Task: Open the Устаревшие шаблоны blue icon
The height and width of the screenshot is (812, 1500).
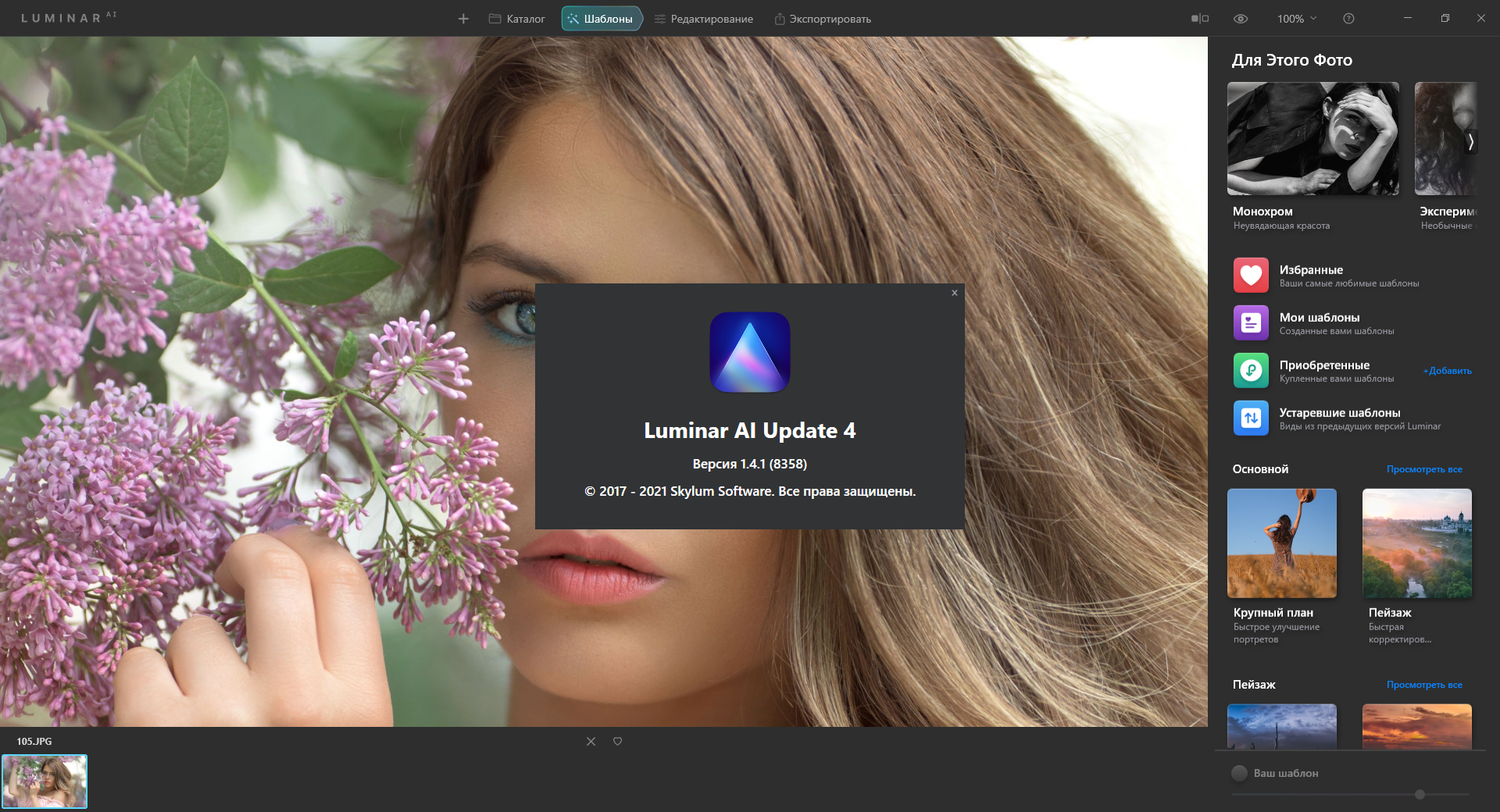Action: 1251,418
